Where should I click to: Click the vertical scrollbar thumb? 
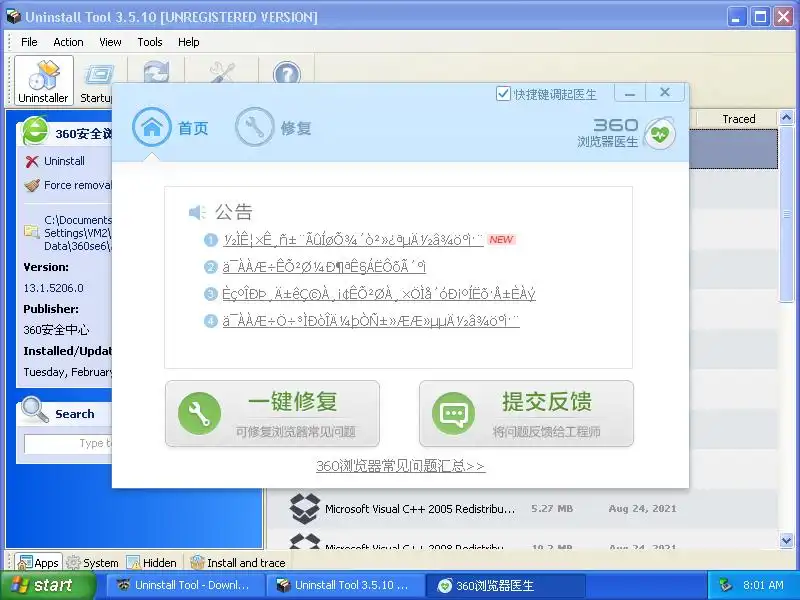tap(786, 215)
